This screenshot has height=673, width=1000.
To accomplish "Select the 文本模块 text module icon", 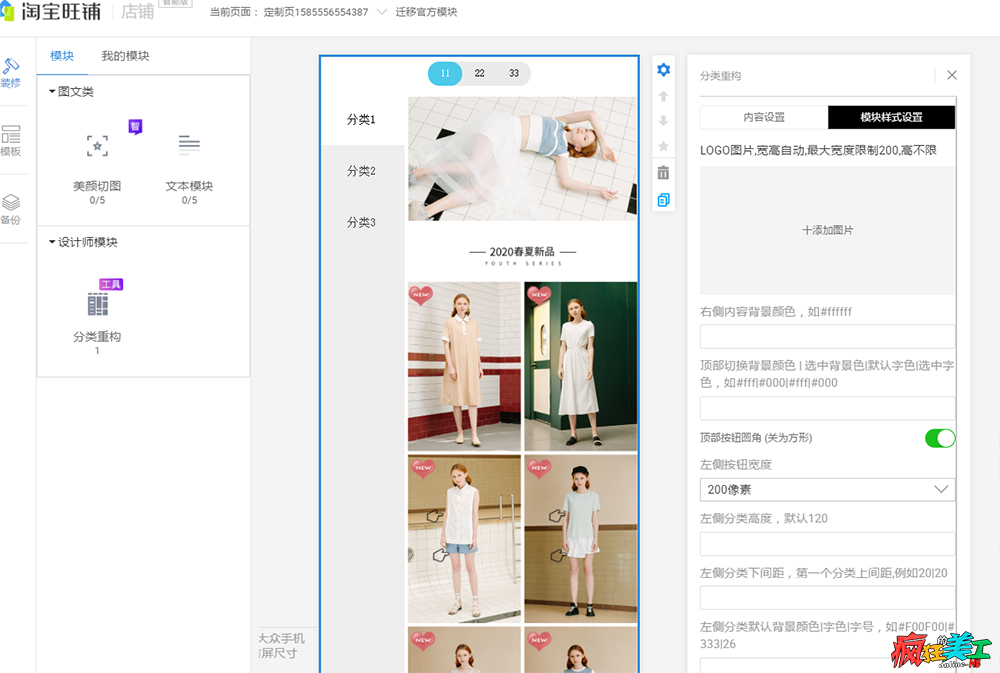I will [x=189, y=145].
